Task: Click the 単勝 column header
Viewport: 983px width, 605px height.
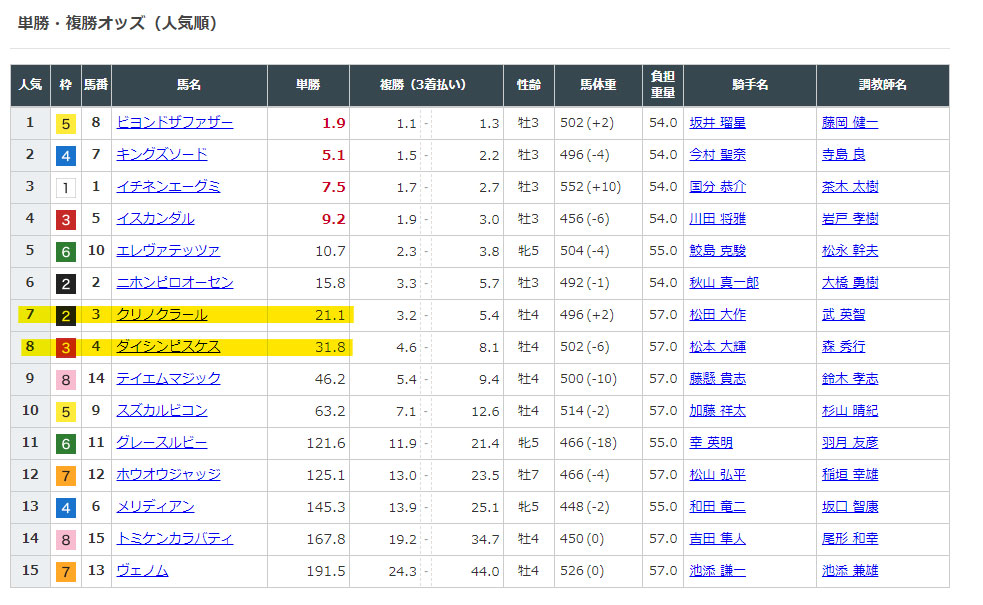Action: tap(308, 86)
